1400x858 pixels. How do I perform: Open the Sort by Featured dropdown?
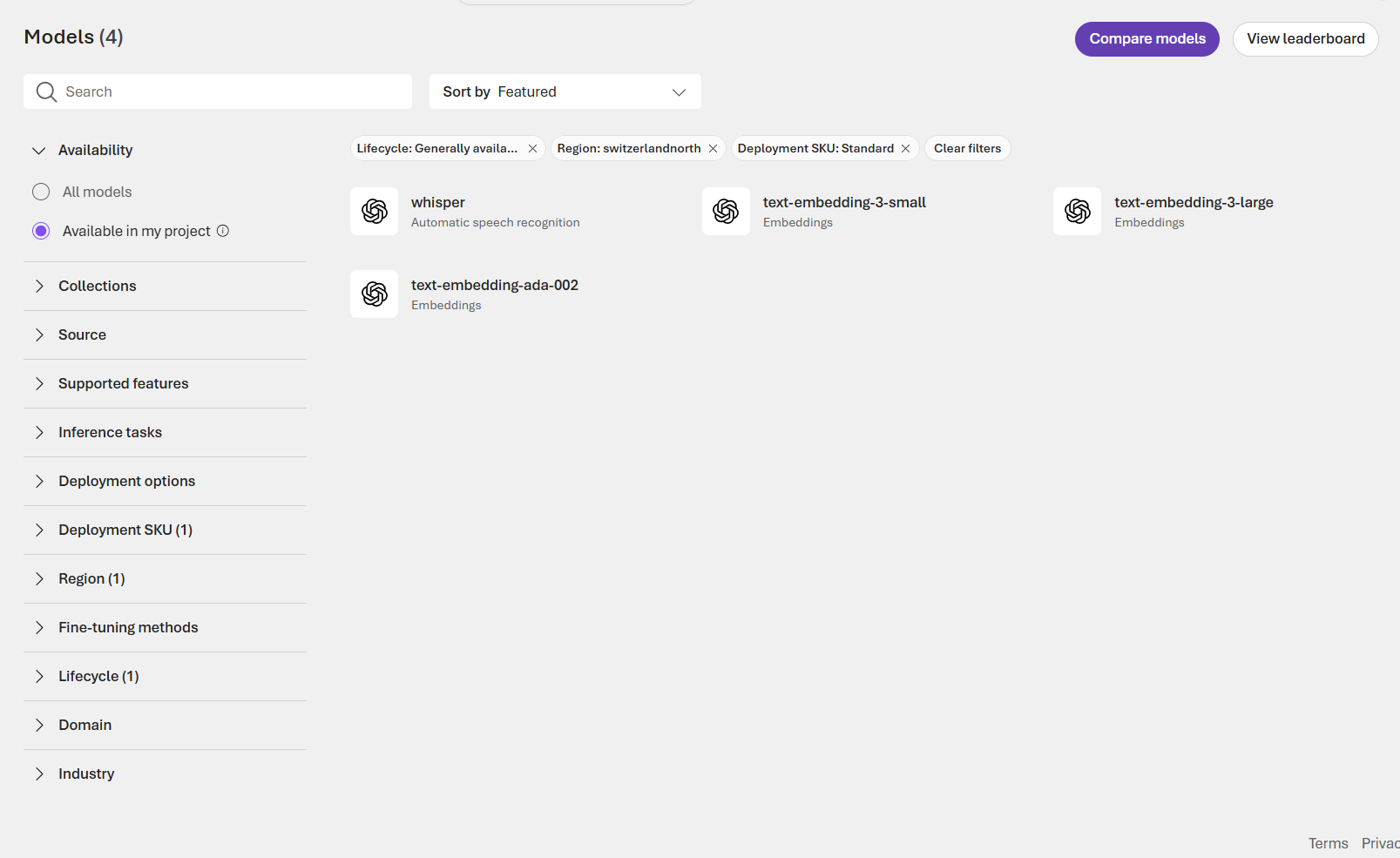pyautogui.click(x=565, y=91)
